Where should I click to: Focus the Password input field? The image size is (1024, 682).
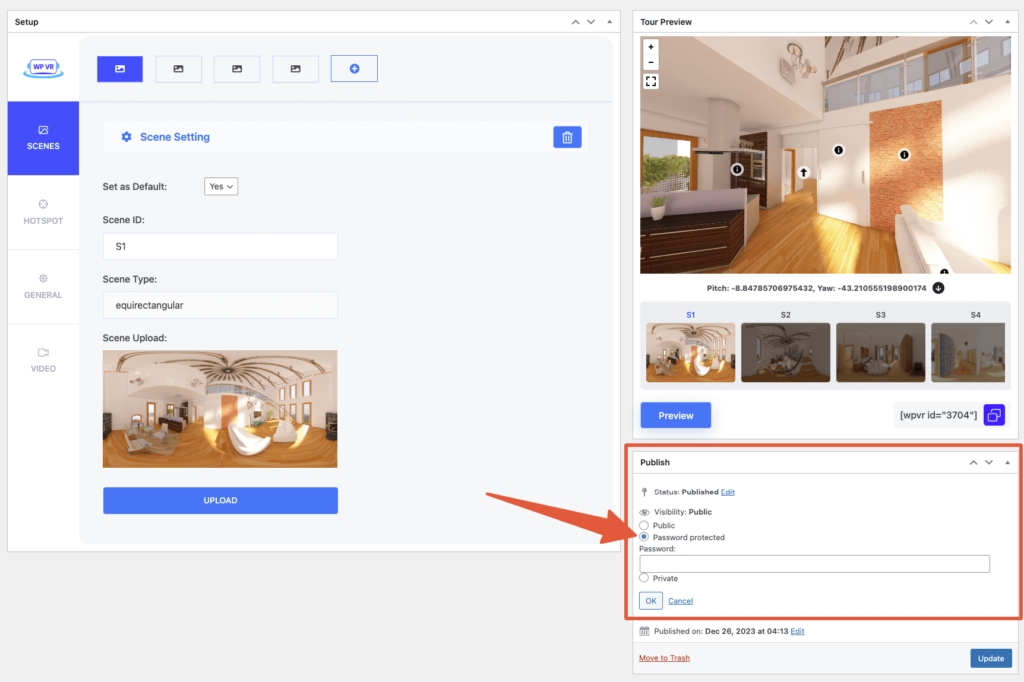814,564
